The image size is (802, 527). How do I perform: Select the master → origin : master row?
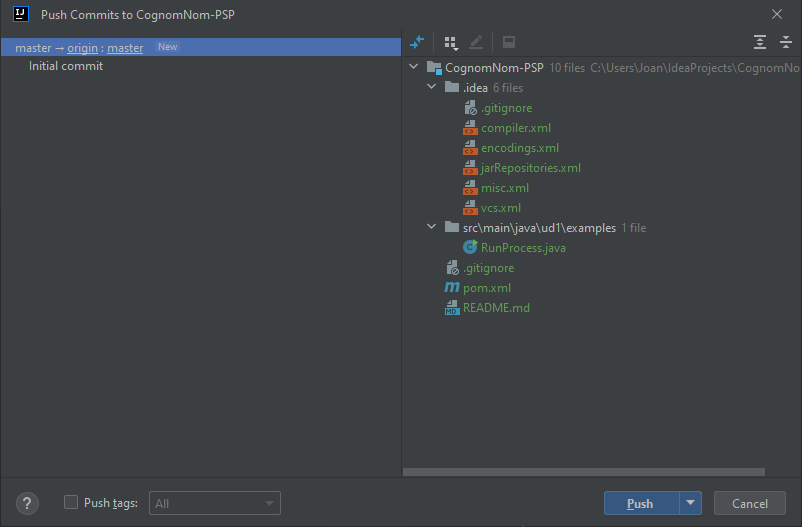[200, 47]
